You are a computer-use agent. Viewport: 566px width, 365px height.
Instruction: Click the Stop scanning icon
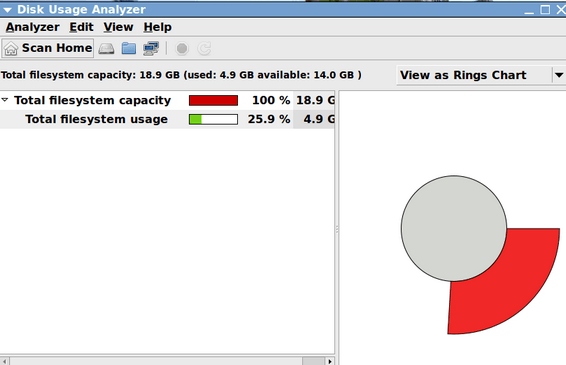(x=182, y=48)
